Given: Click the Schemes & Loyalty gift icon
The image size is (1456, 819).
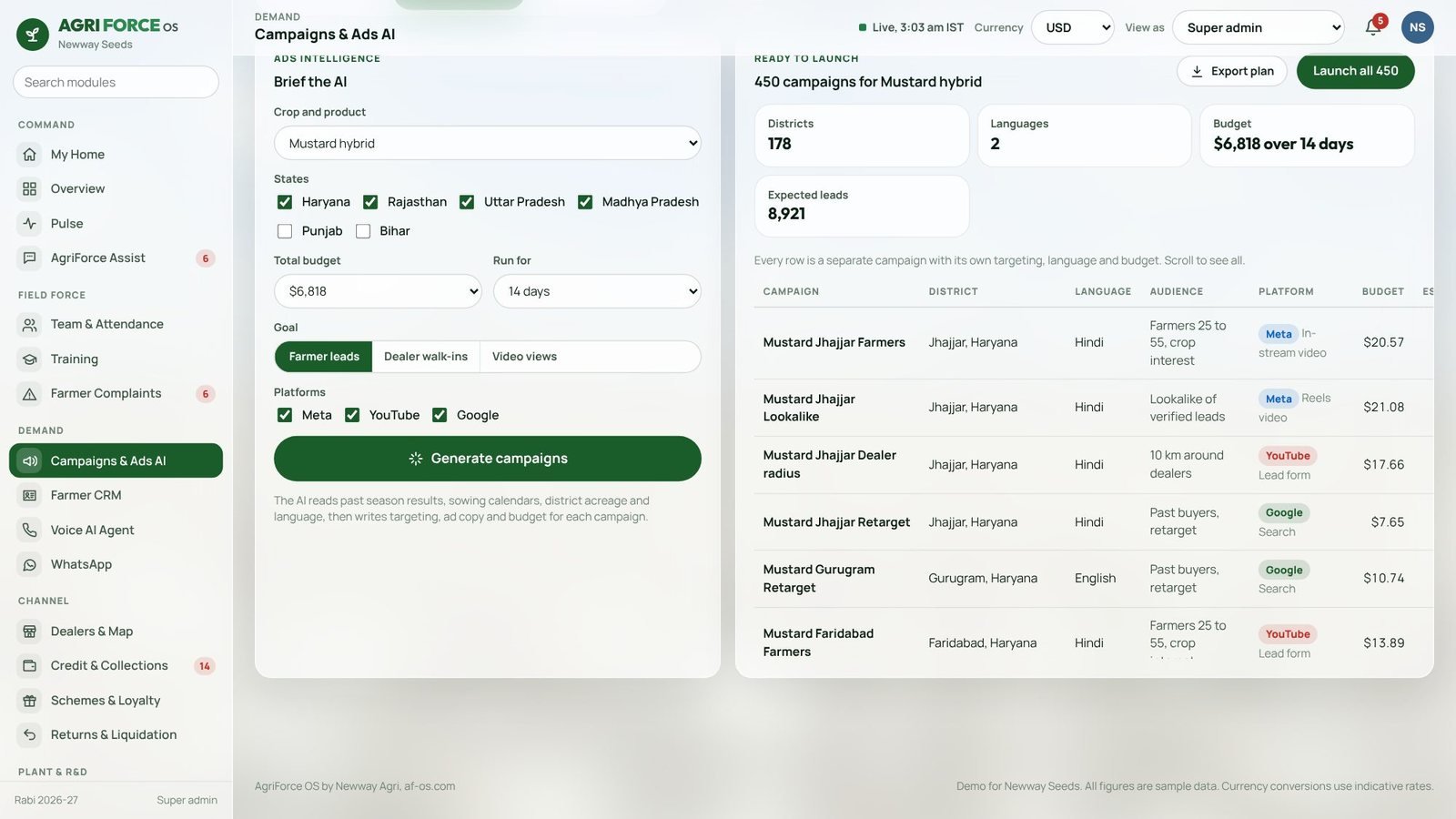Looking at the screenshot, I should [x=30, y=701].
